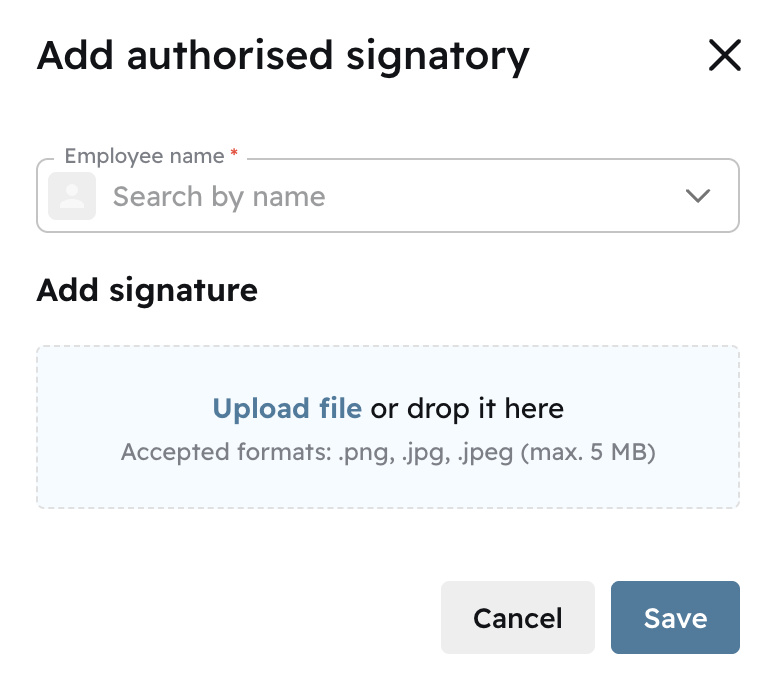The image size is (776, 690).
Task: Select the Add signature heading
Action: click(x=147, y=290)
